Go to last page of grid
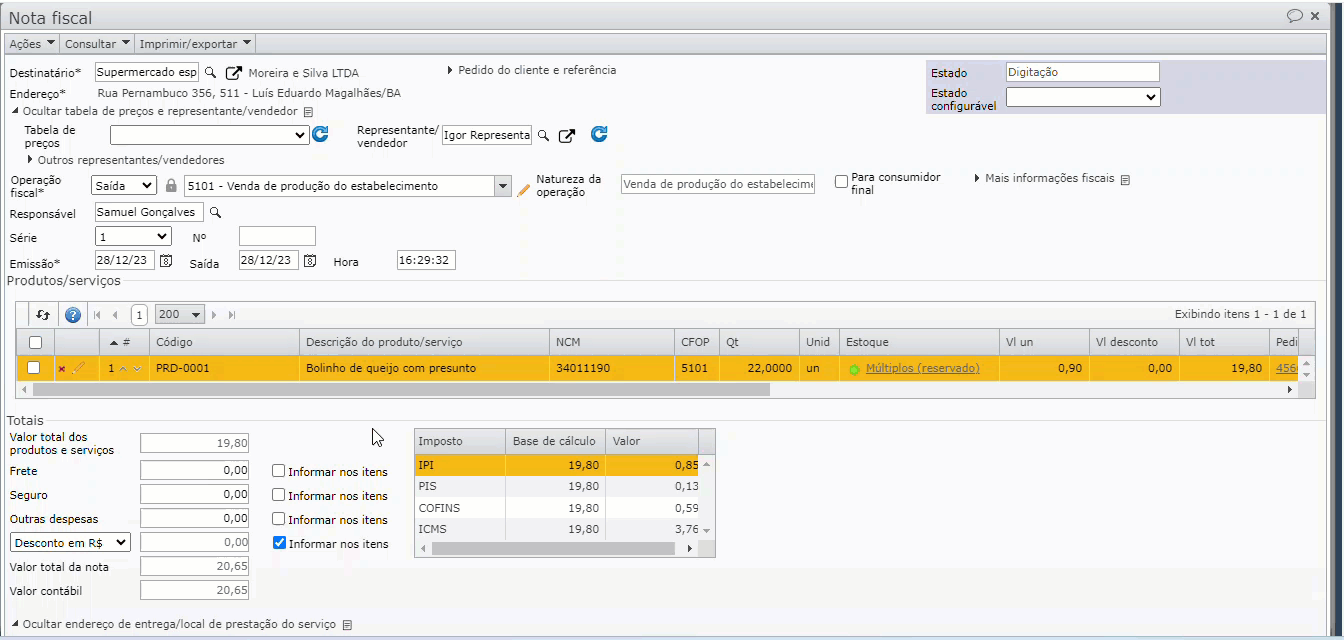This screenshot has height=640, width=1344. click(232, 314)
